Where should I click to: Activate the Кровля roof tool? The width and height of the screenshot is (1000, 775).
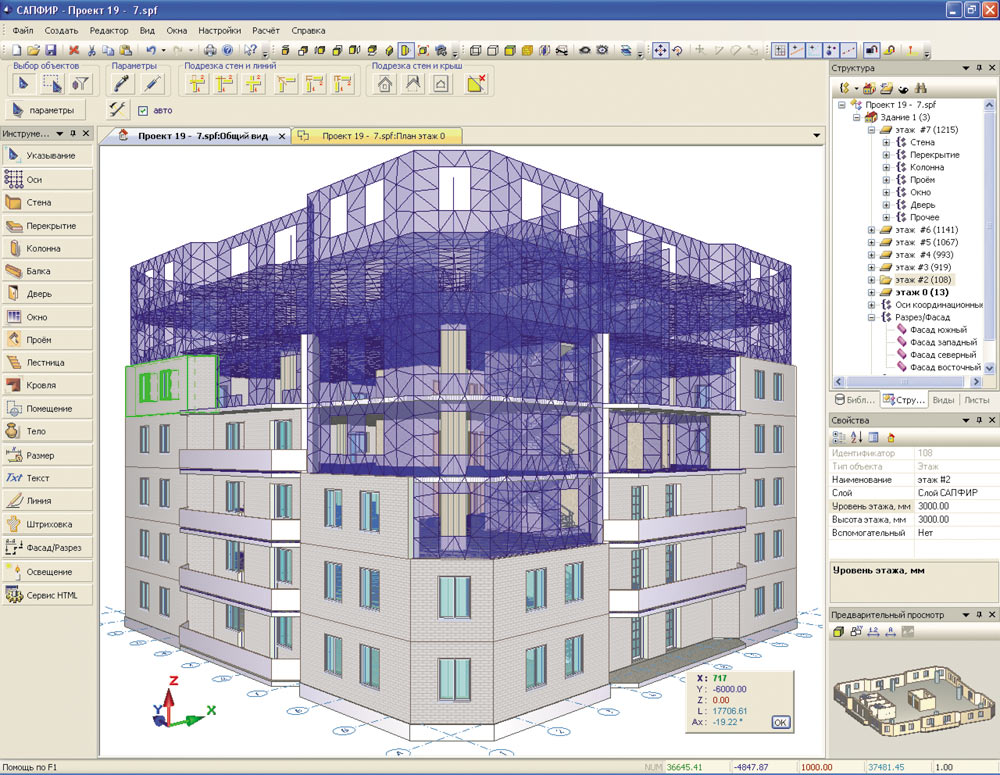tap(47, 385)
